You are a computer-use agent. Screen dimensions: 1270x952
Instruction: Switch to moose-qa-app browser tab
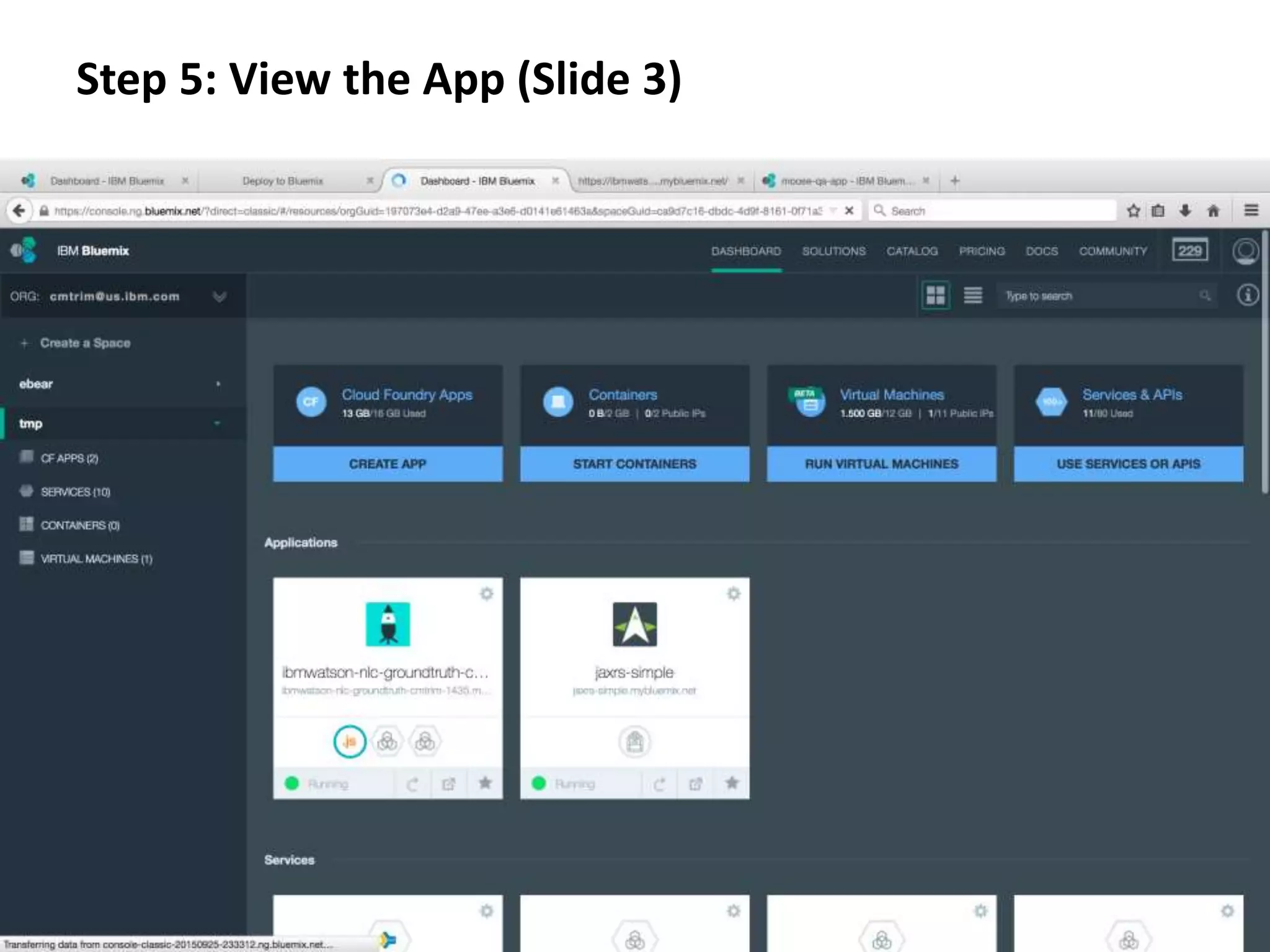(x=846, y=180)
